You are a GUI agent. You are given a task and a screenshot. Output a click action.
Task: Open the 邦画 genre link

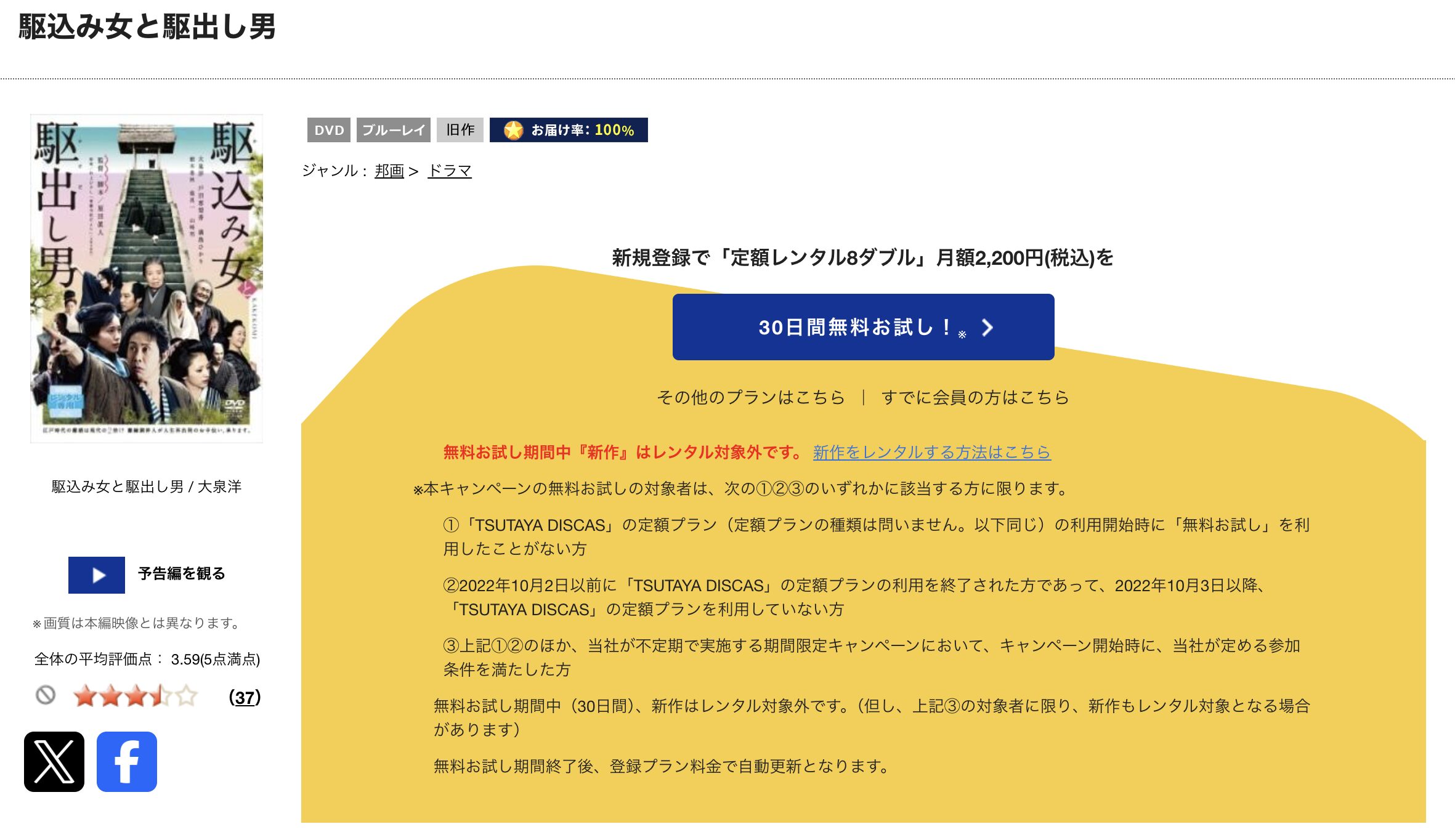click(x=389, y=171)
